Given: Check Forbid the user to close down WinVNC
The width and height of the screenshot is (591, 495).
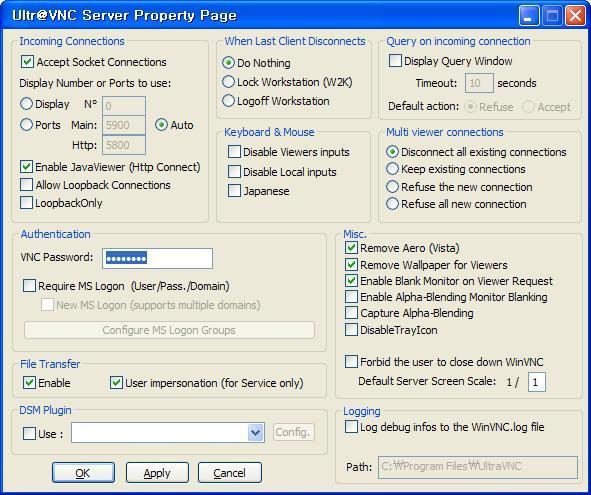Looking at the screenshot, I should pyautogui.click(x=351, y=362).
